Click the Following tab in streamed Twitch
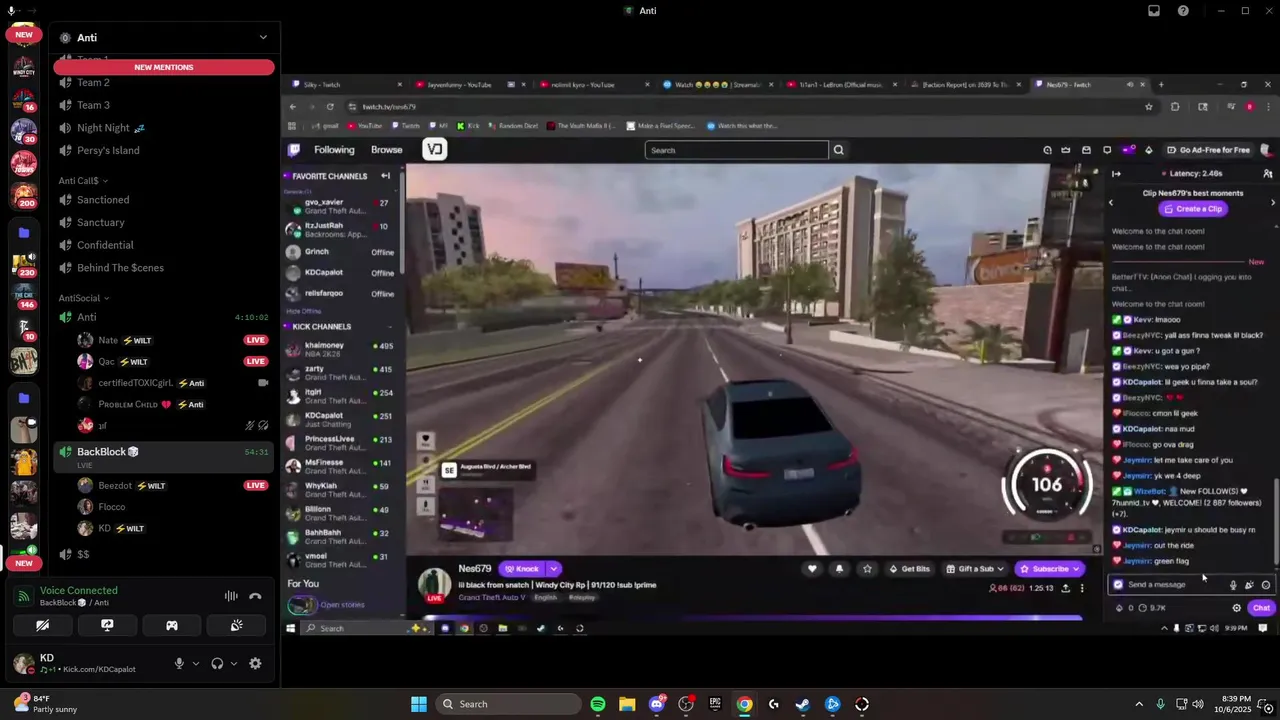This screenshot has height=720, width=1280. (x=334, y=150)
